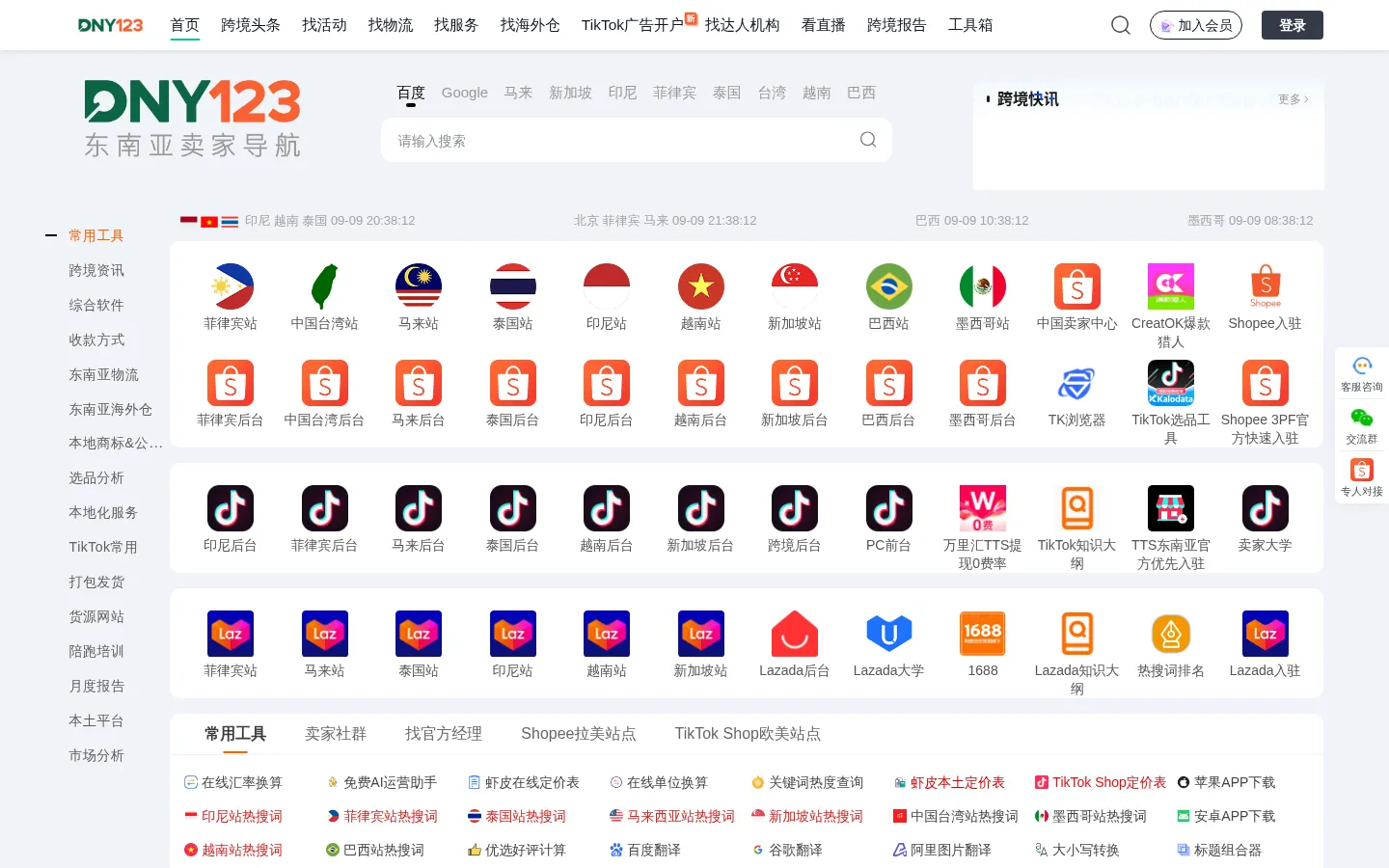Open TikTok选品工具 Kalodata icon
The width and height of the screenshot is (1389, 868).
(1171, 383)
